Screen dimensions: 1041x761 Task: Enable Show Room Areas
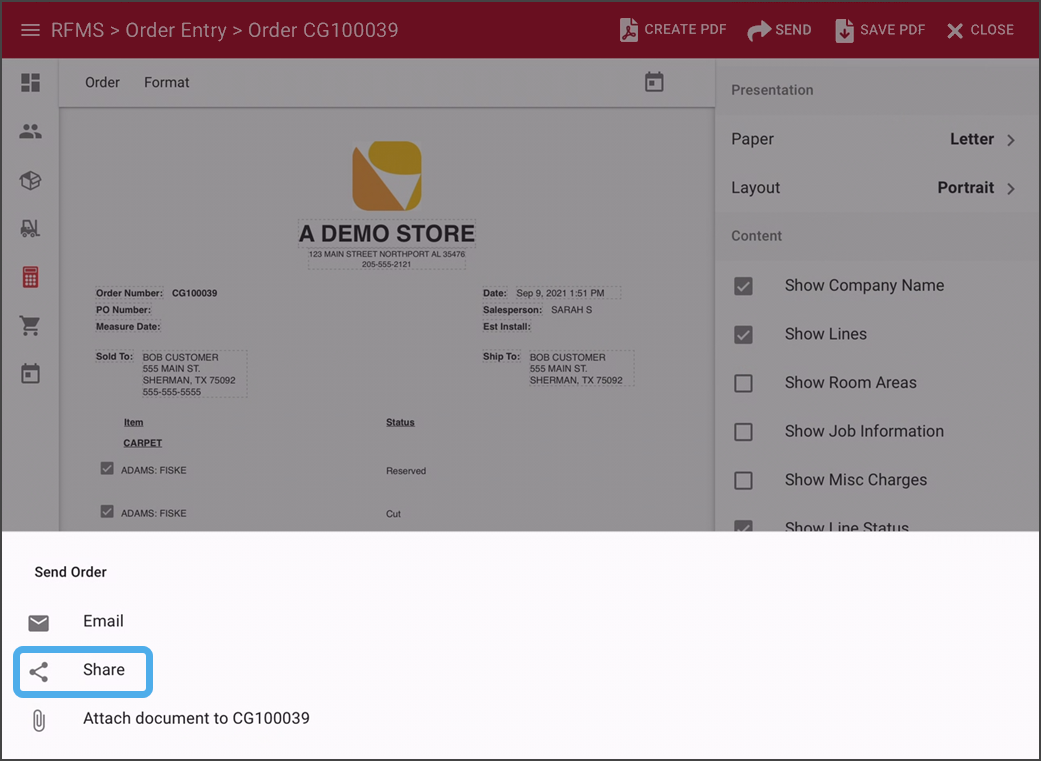pyautogui.click(x=743, y=383)
